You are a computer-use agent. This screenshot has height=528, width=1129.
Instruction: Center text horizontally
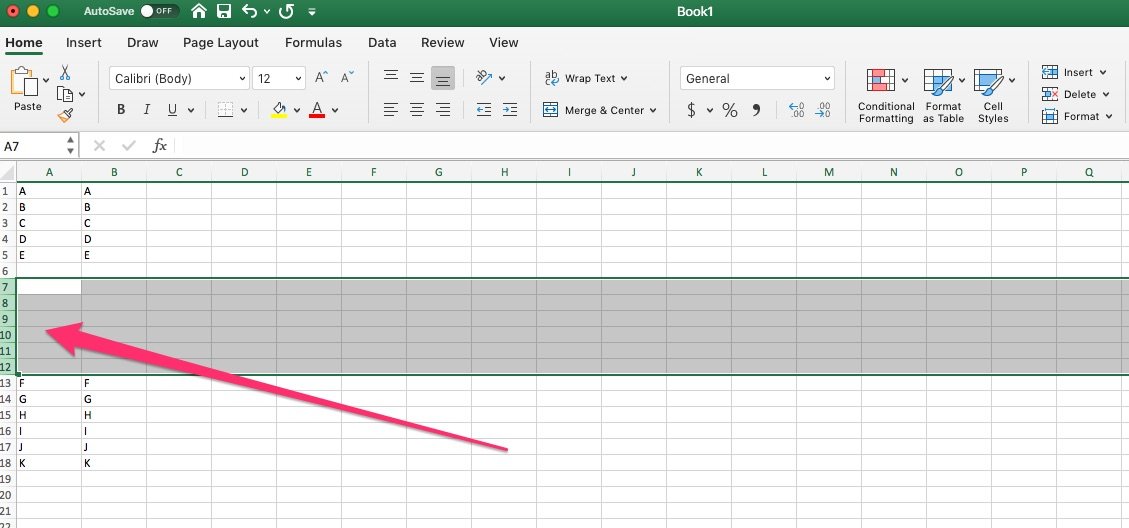pyautogui.click(x=417, y=109)
